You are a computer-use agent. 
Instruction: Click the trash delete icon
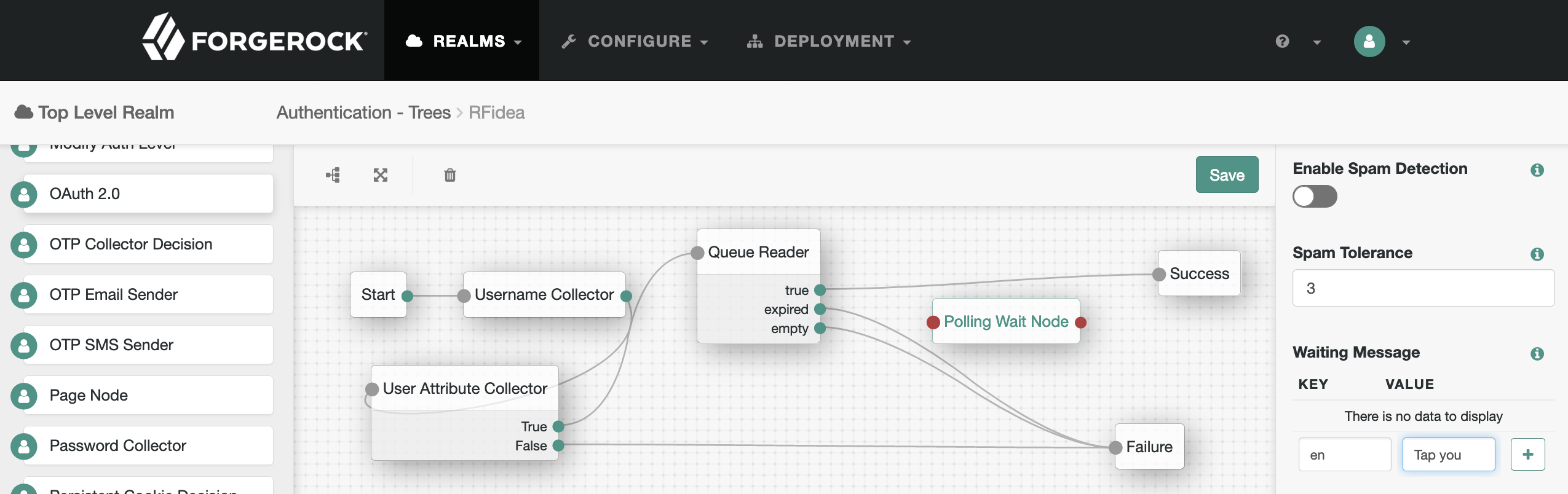[x=450, y=175]
